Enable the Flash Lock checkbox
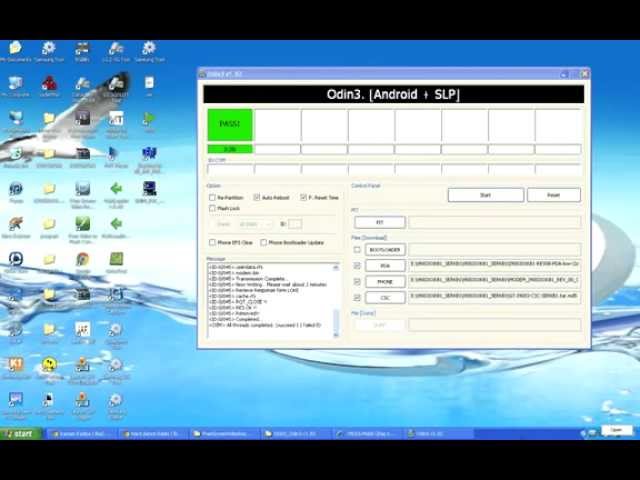The width and height of the screenshot is (640, 480). [212, 208]
